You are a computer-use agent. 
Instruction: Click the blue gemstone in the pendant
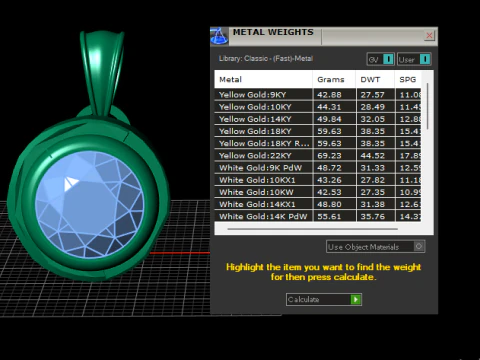[89, 204]
